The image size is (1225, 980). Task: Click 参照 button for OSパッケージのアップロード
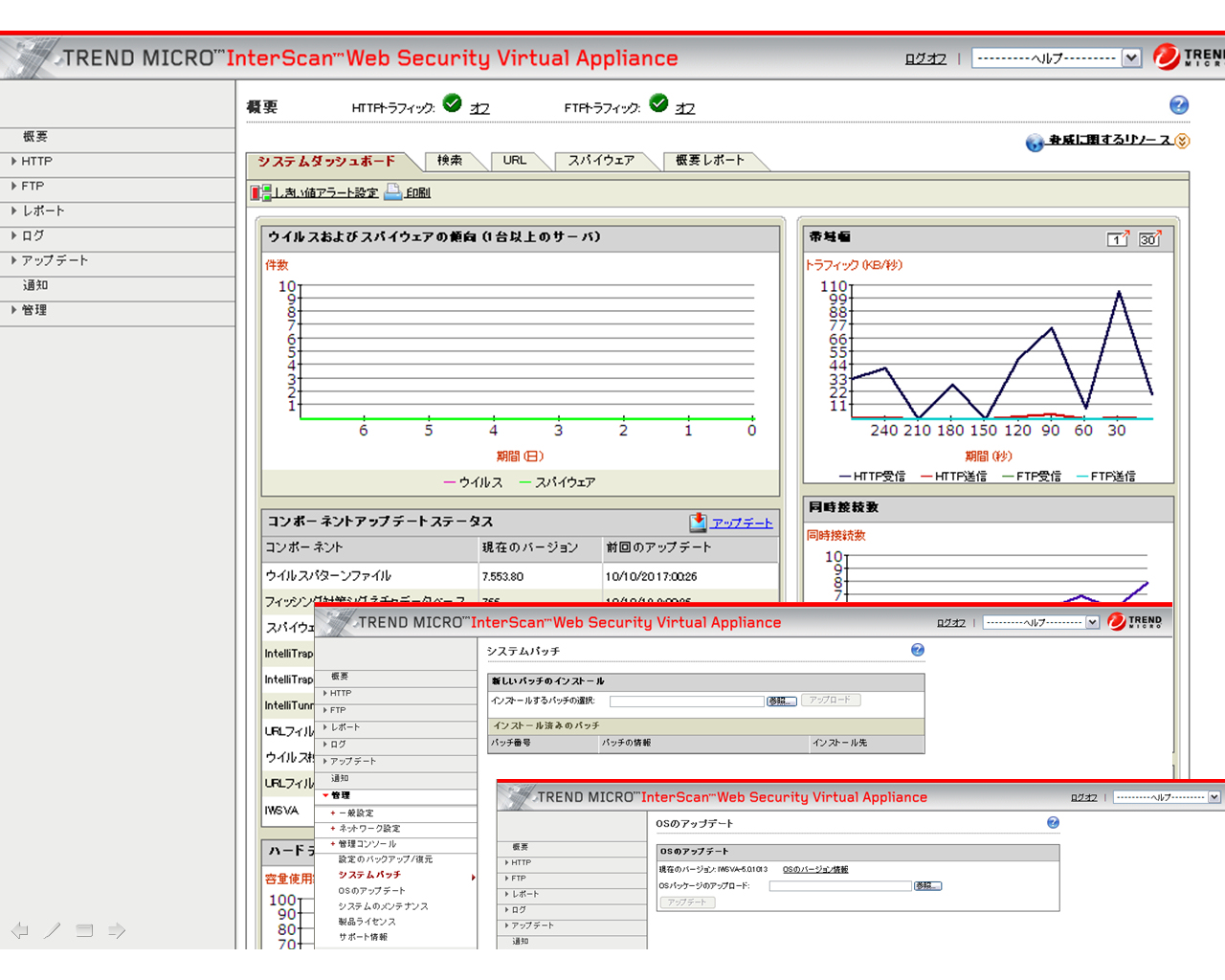(x=926, y=885)
